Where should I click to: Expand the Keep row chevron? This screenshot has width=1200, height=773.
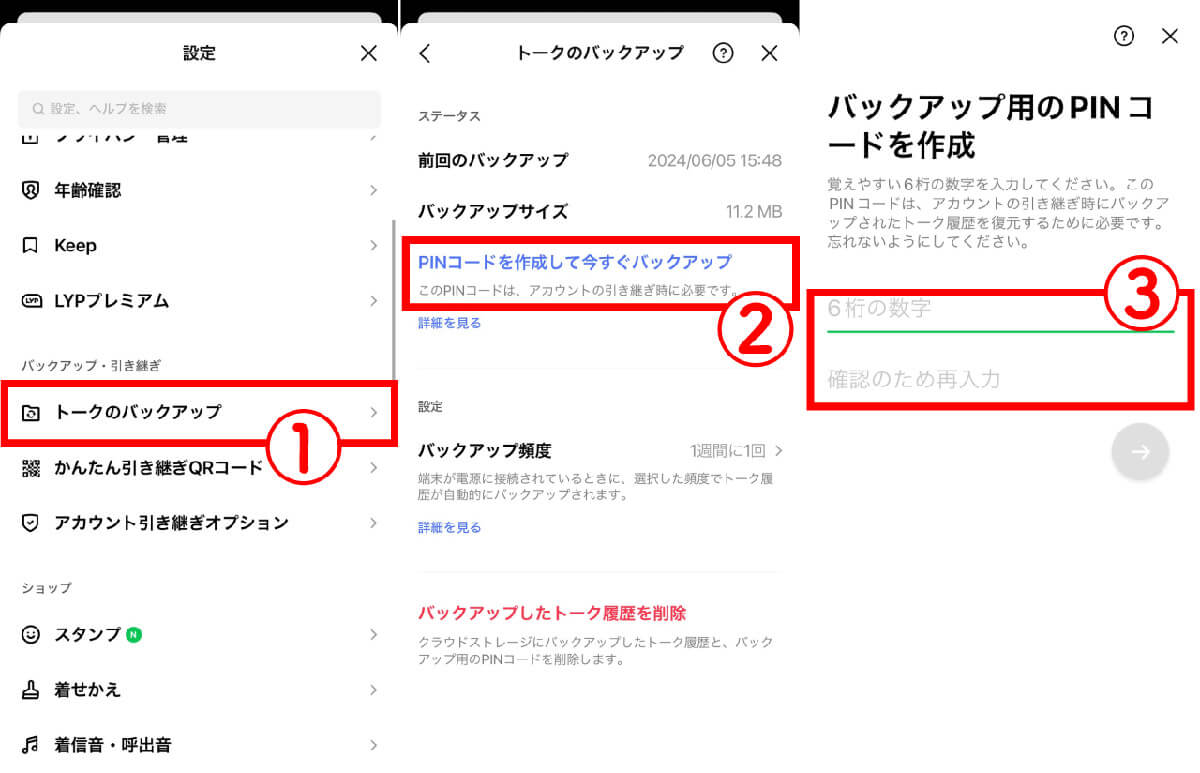(373, 245)
